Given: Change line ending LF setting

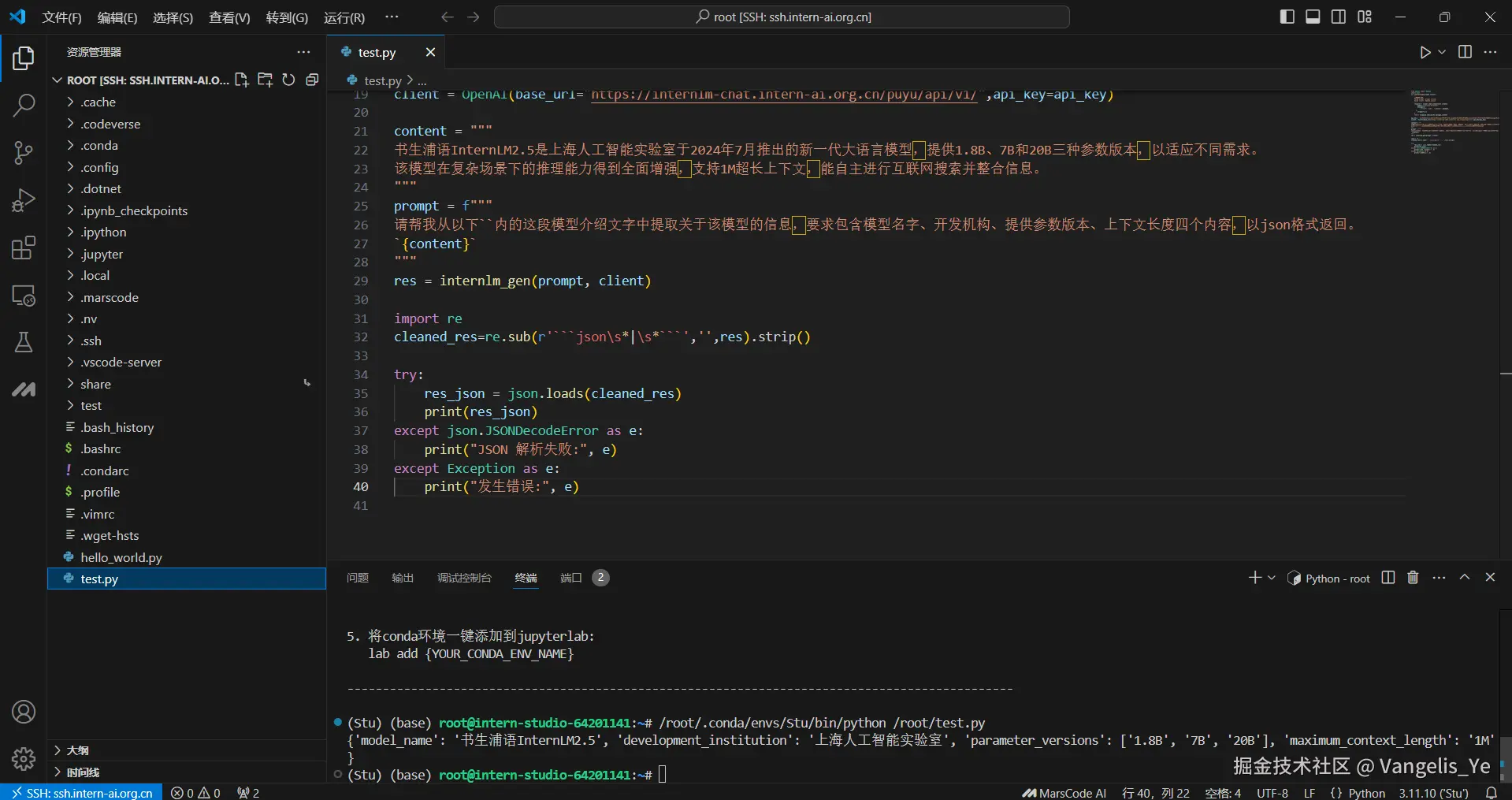Looking at the screenshot, I should tap(1310, 793).
